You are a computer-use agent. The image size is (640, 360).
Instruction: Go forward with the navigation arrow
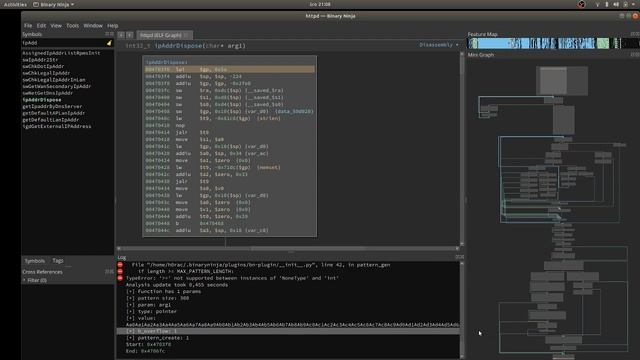pos(129,35)
